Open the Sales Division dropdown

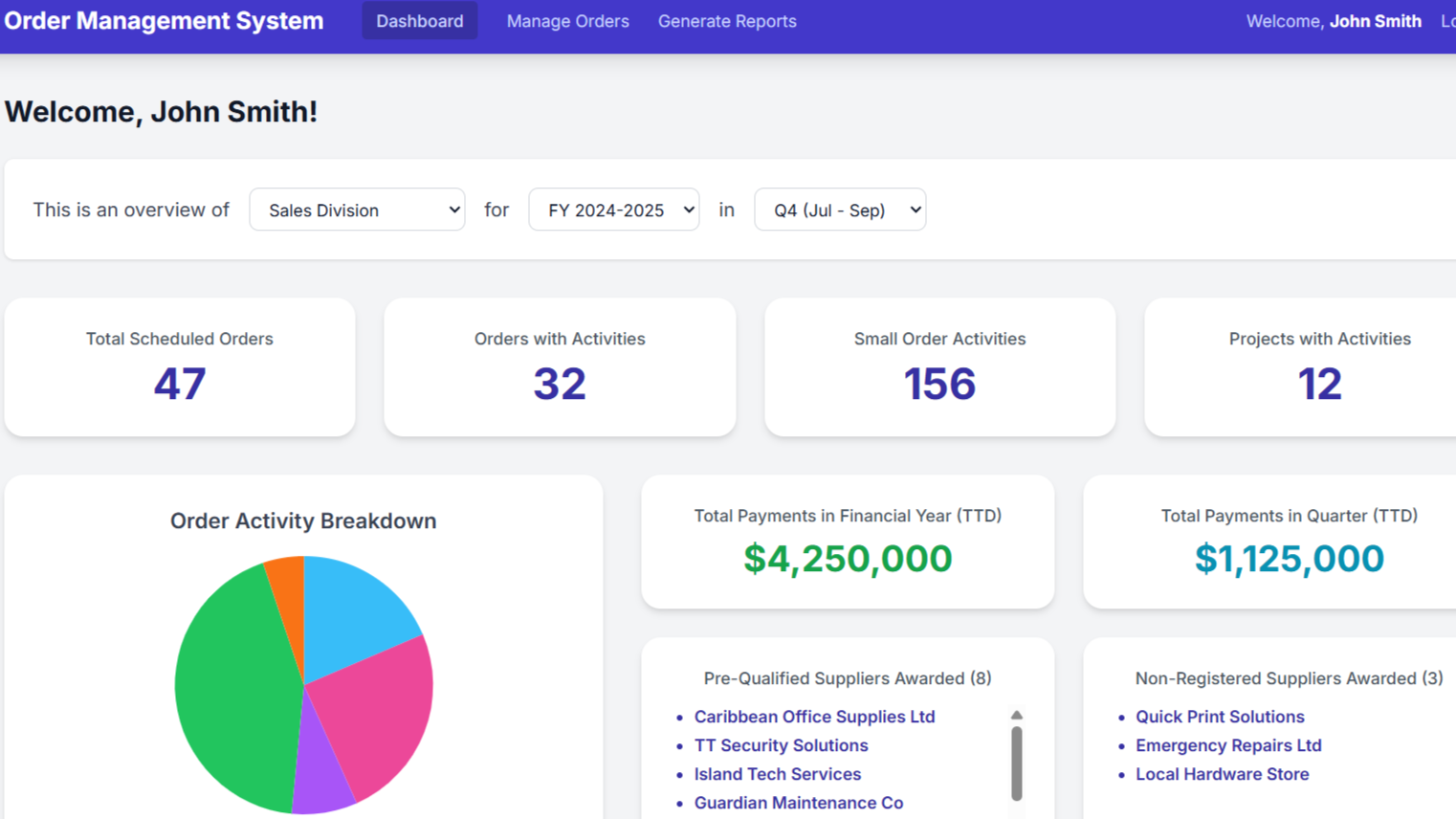(x=357, y=210)
